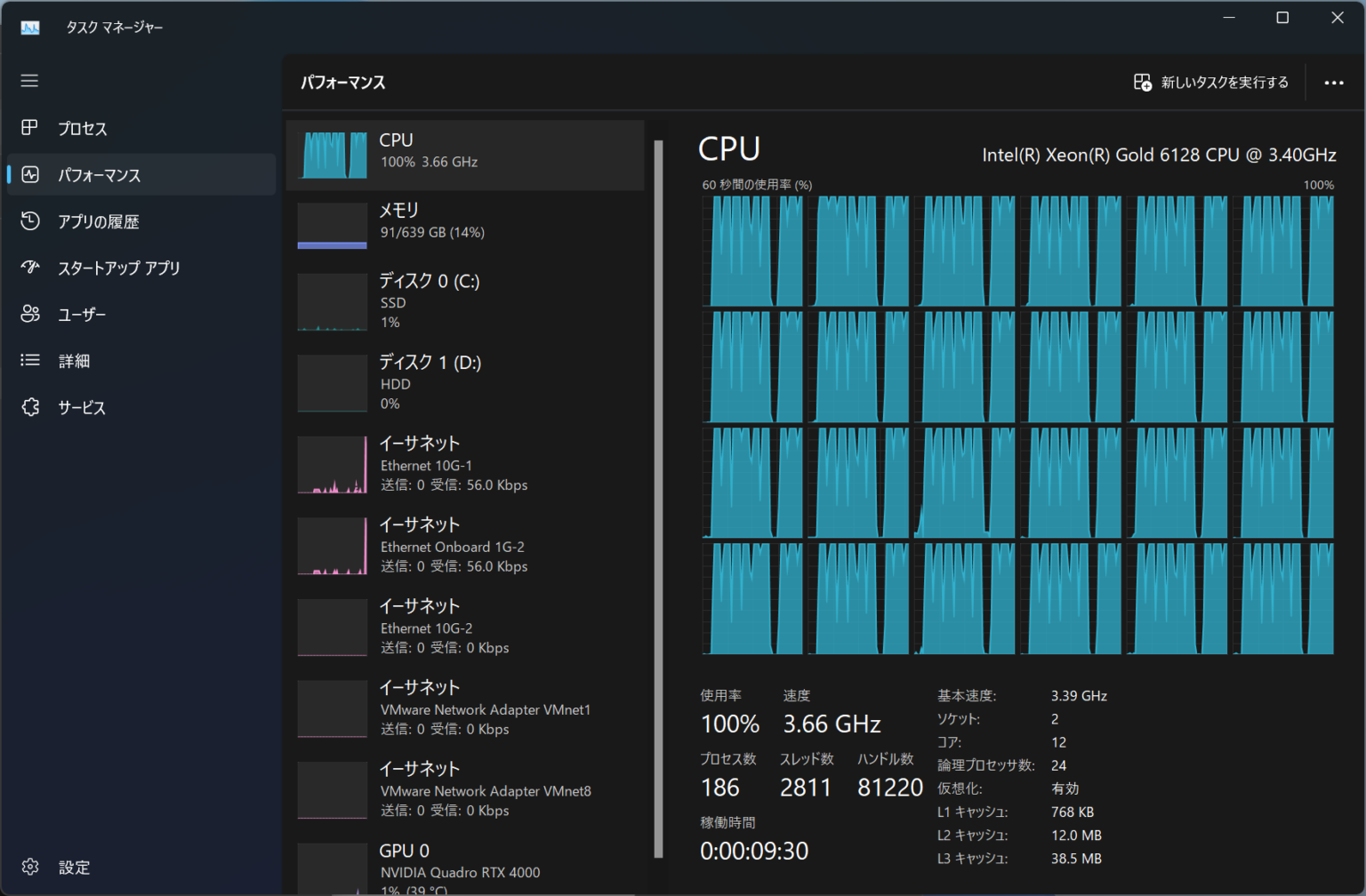The image size is (1366, 896).
Task: Open the Details list icon
Action: tap(29, 360)
